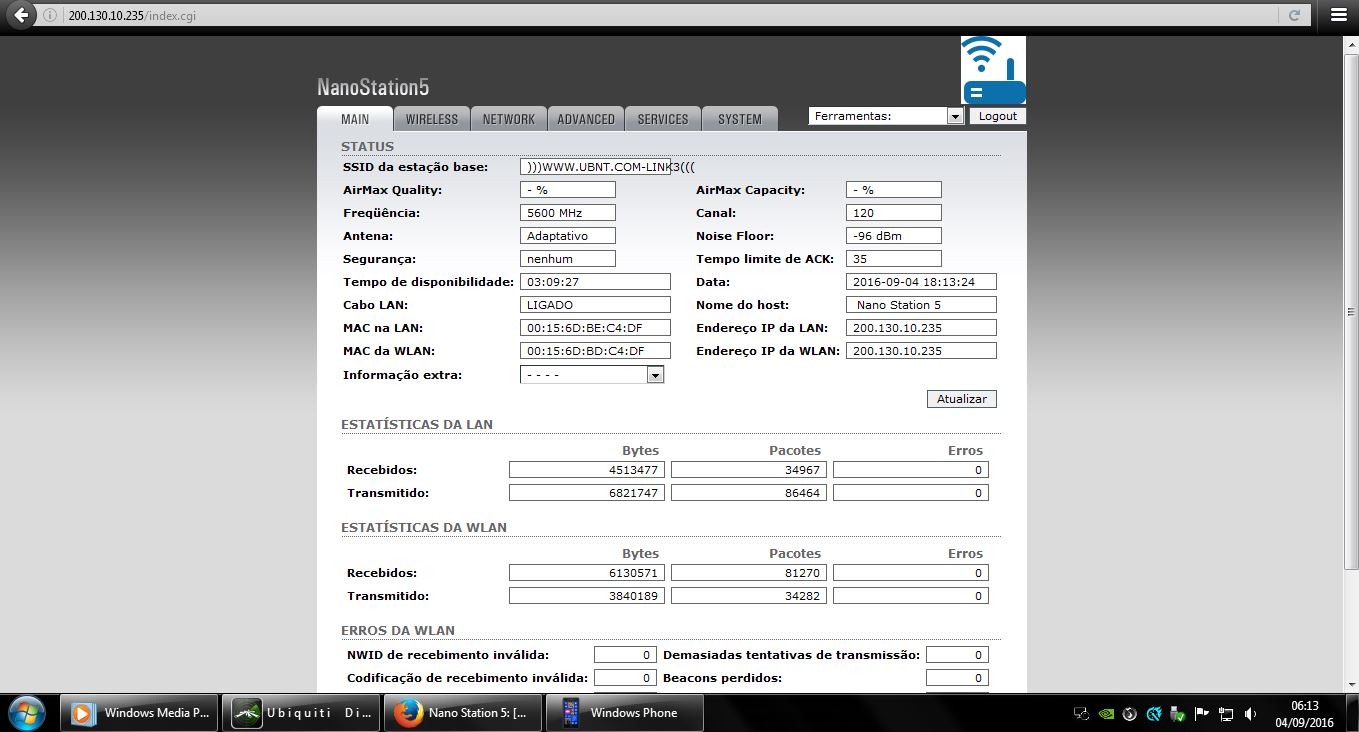
Task: Switch to the MAIN tab
Action: (x=355, y=119)
